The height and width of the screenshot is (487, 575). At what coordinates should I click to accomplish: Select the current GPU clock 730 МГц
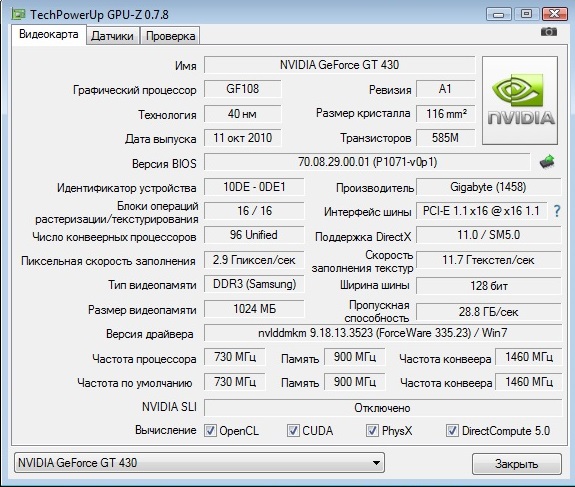coord(235,357)
